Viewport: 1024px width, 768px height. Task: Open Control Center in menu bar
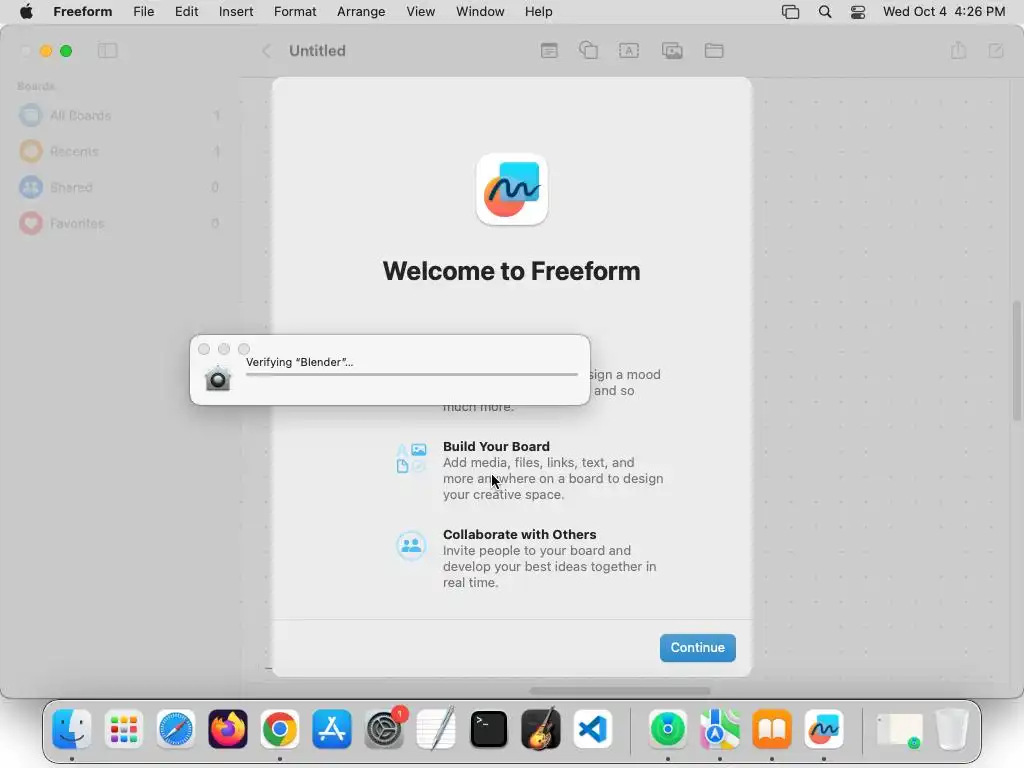tap(857, 12)
